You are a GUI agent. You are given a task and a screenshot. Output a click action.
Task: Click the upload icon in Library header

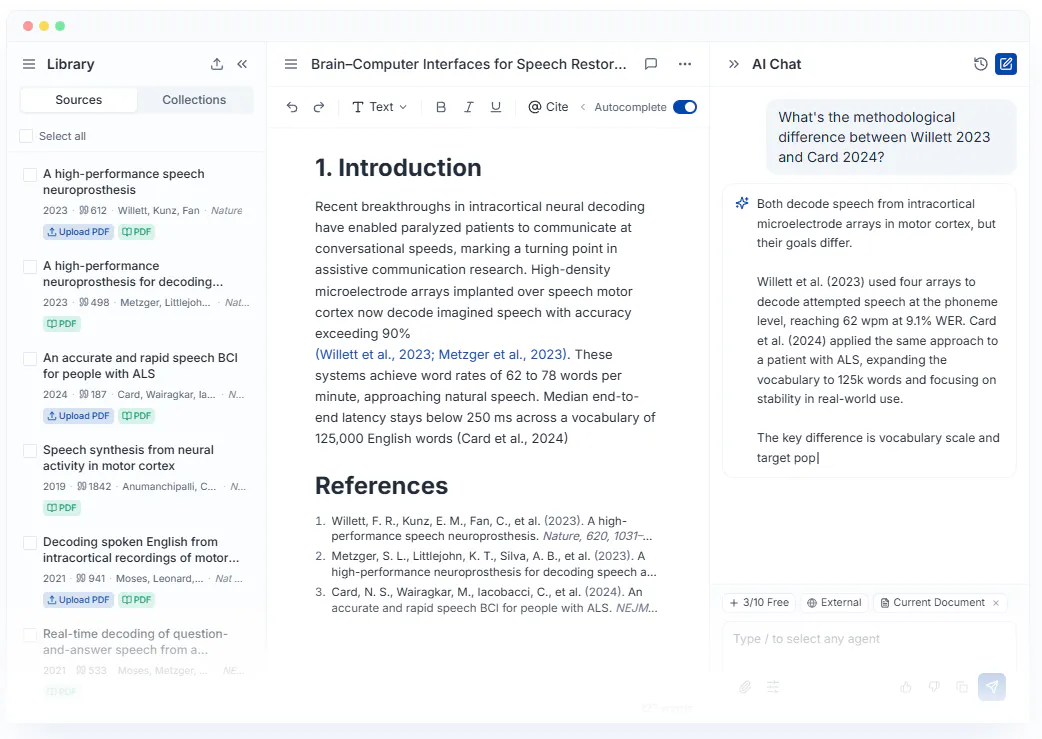tap(217, 64)
